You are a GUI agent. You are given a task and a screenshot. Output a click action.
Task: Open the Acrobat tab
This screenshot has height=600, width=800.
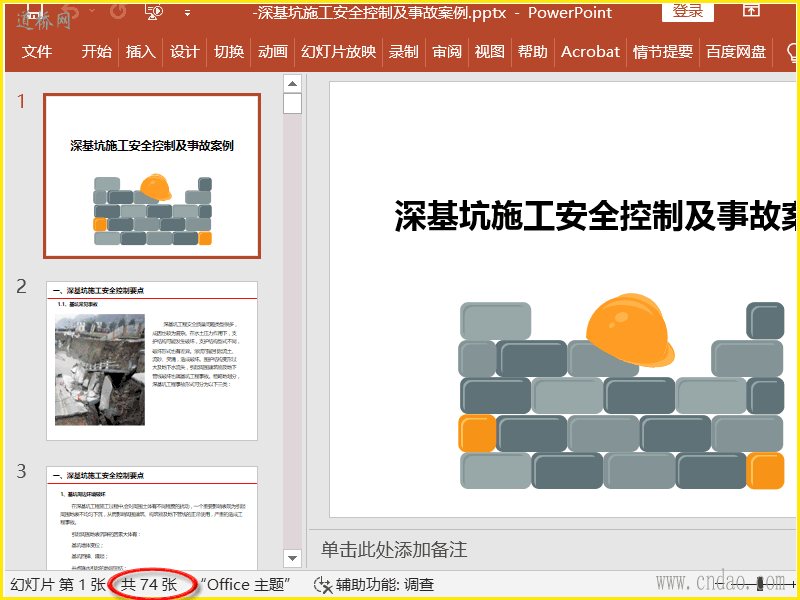(x=590, y=52)
